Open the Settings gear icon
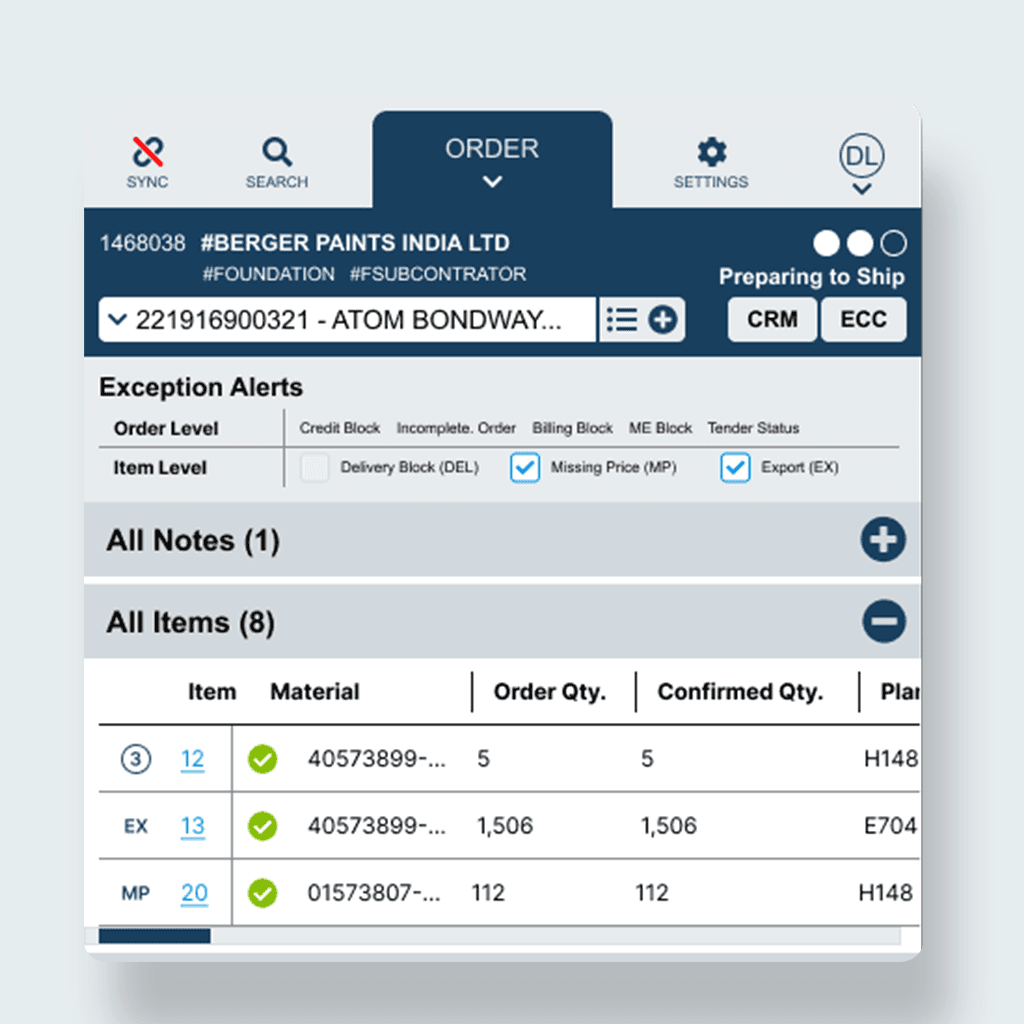 tap(711, 152)
